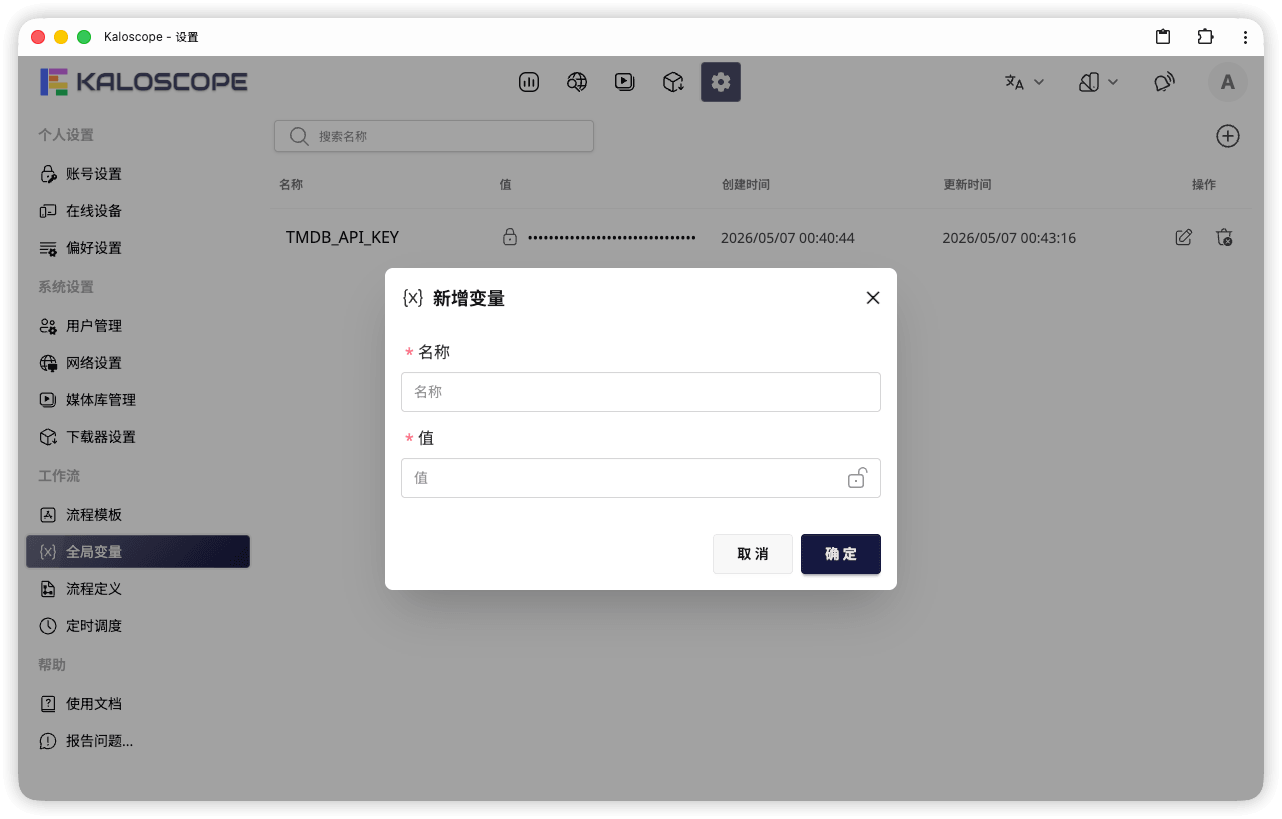Viewport: 1282px width, 819px height.
Task: Open 使用文档 help link
Action: (x=138, y=704)
